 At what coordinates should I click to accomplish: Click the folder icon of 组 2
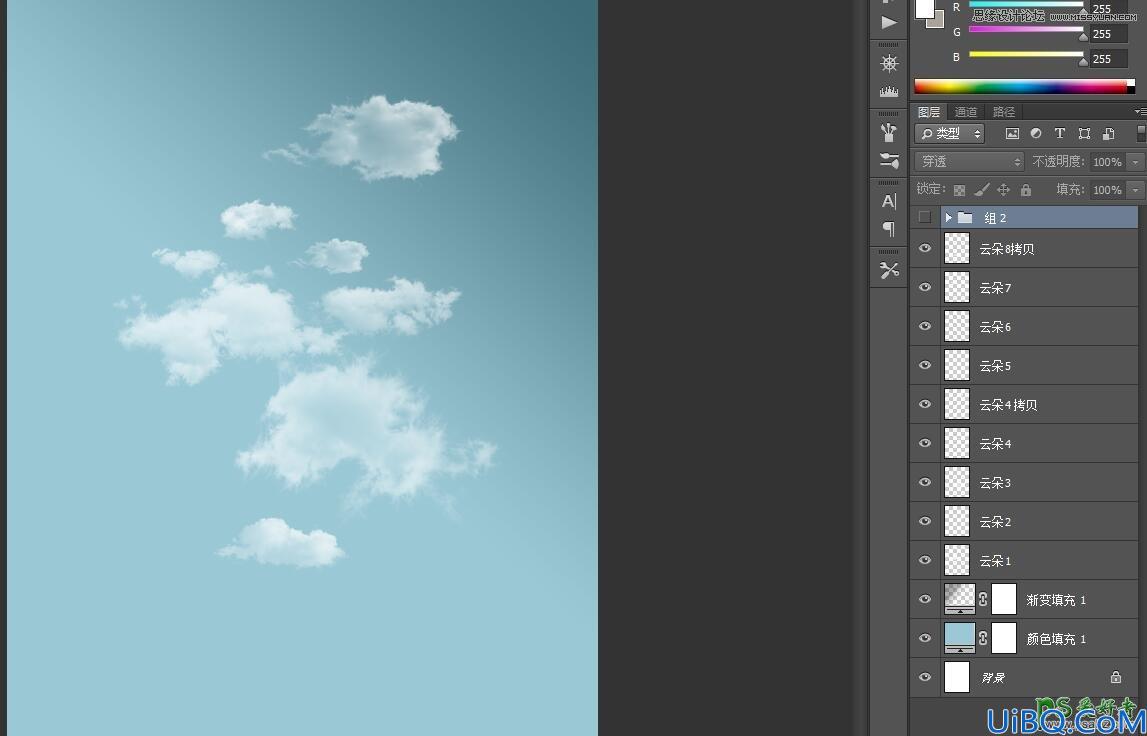click(x=966, y=217)
